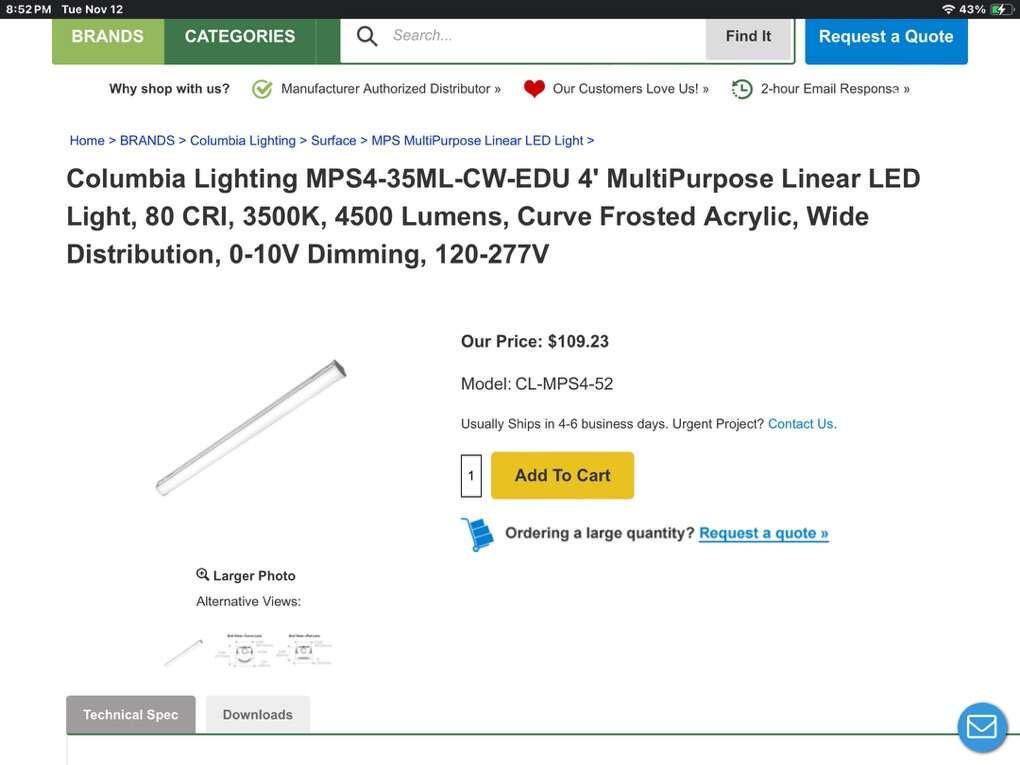
Task: Click the quantity input field
Action: [x=471, y=475]
